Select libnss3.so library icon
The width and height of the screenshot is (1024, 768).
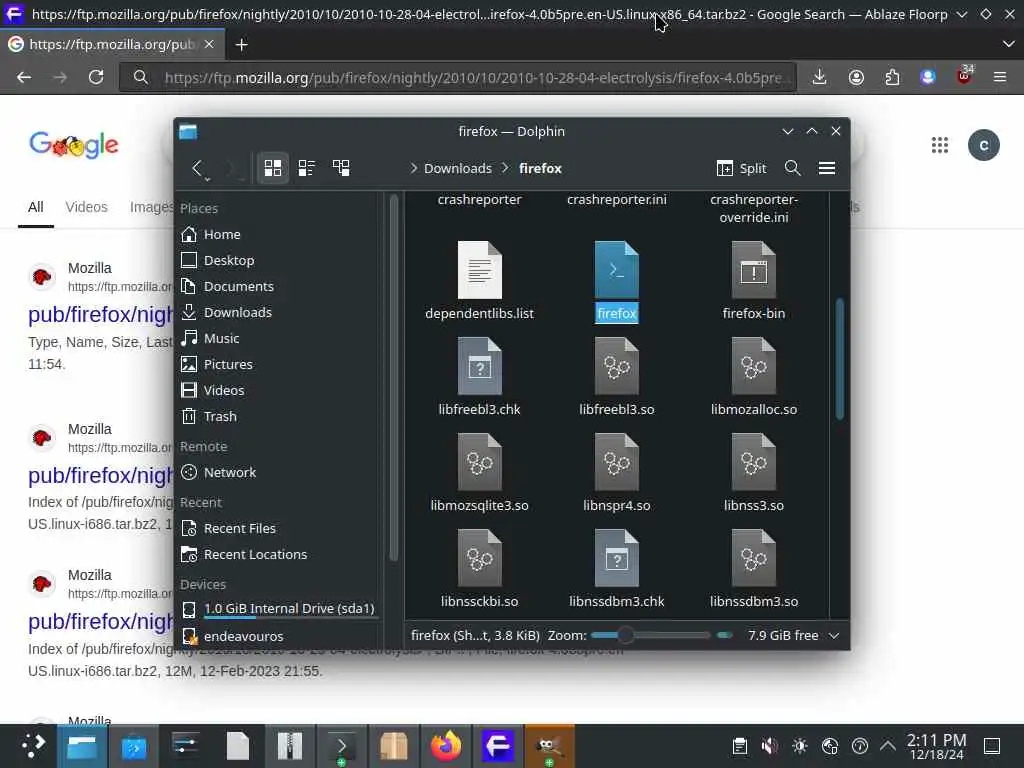[x=754, y=462]
